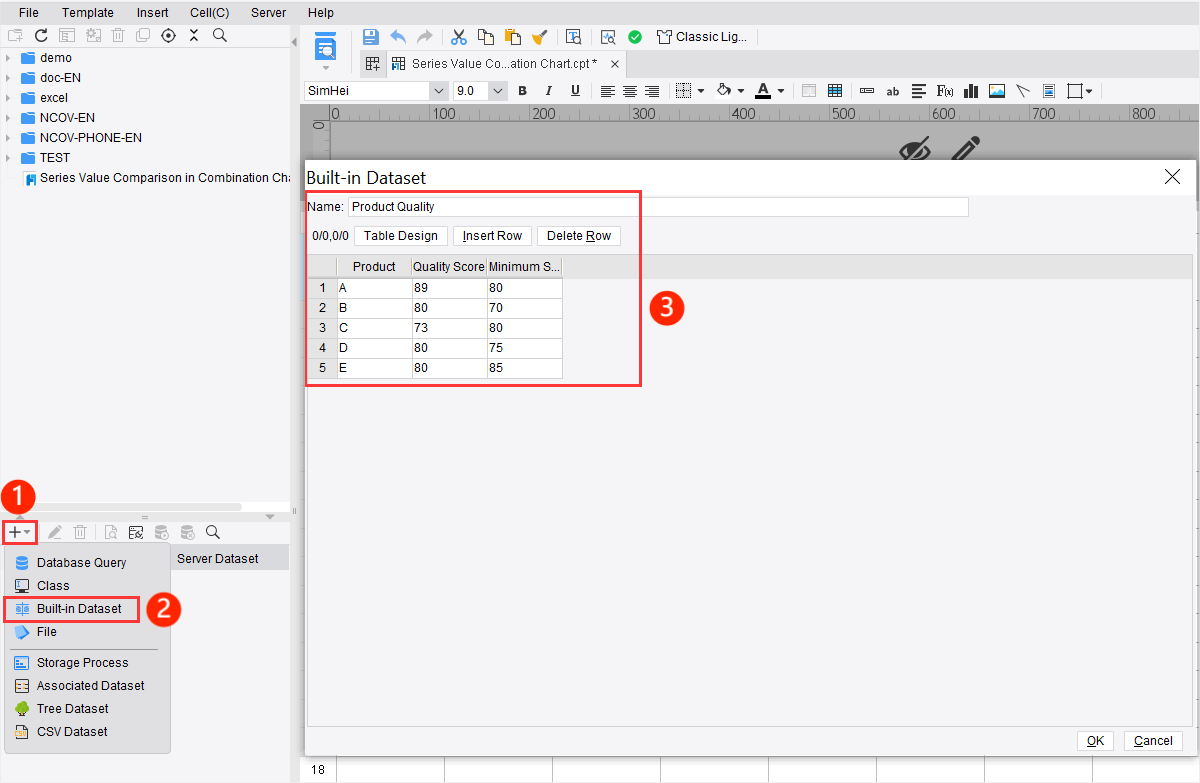Toggle italic formatting
The image size is (1200, 783).
coord(547,91)
